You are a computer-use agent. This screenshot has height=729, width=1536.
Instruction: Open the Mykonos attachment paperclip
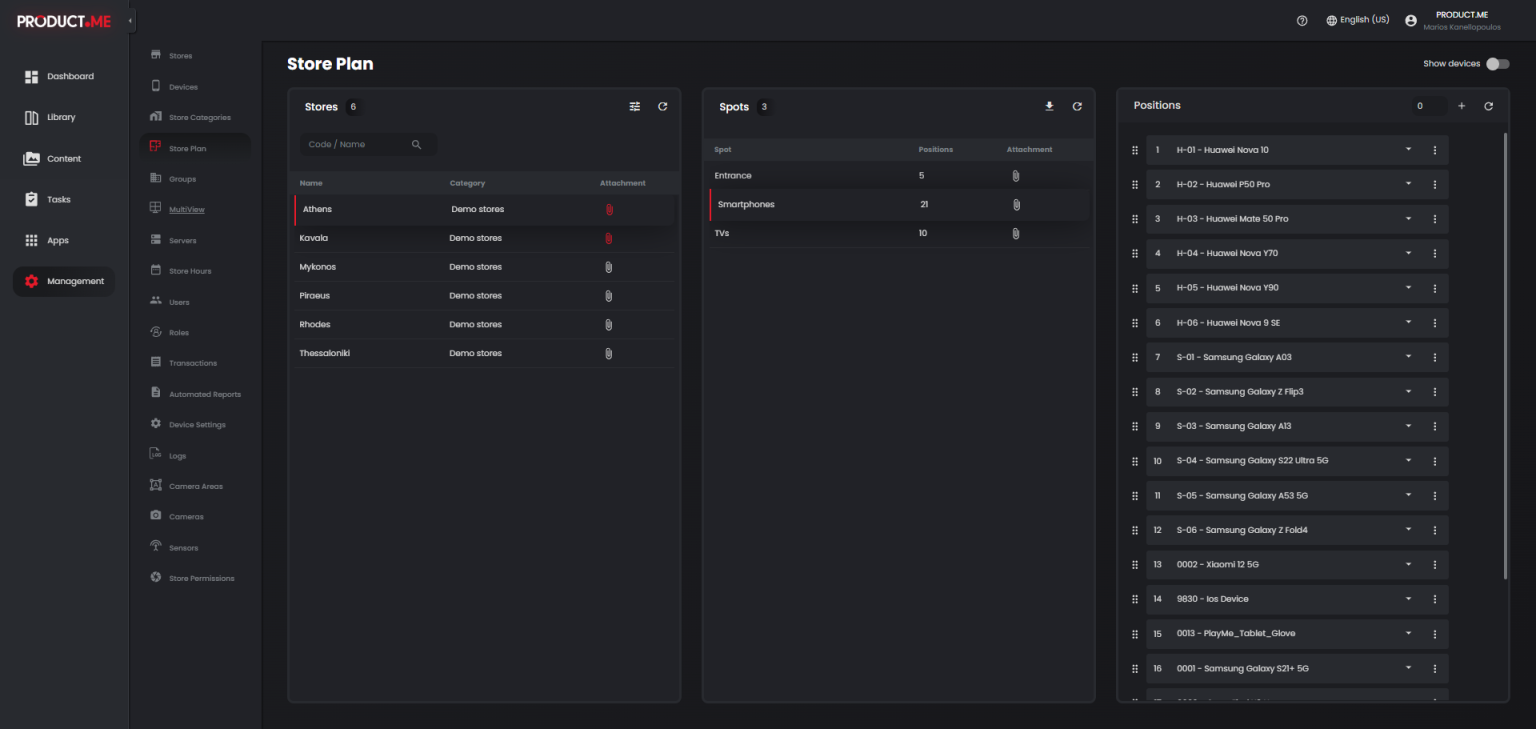point(608,267)
